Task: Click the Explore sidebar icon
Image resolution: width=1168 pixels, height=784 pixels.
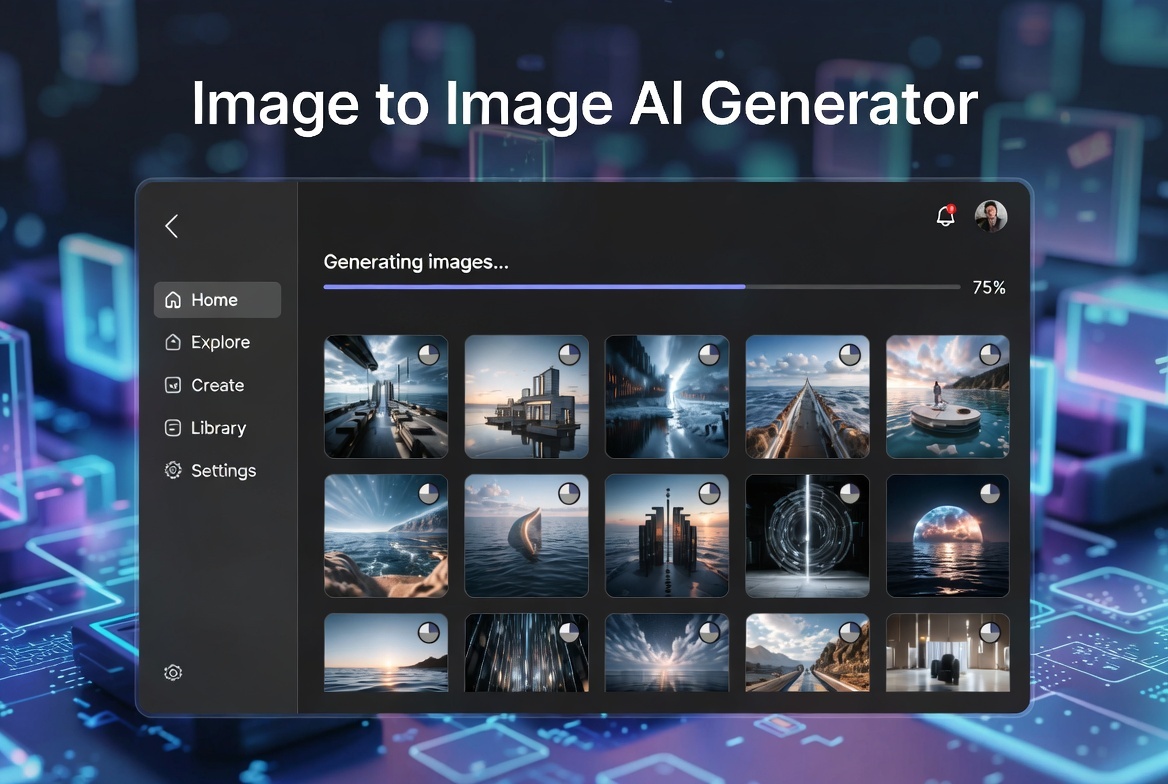Action: click(173, 342)
